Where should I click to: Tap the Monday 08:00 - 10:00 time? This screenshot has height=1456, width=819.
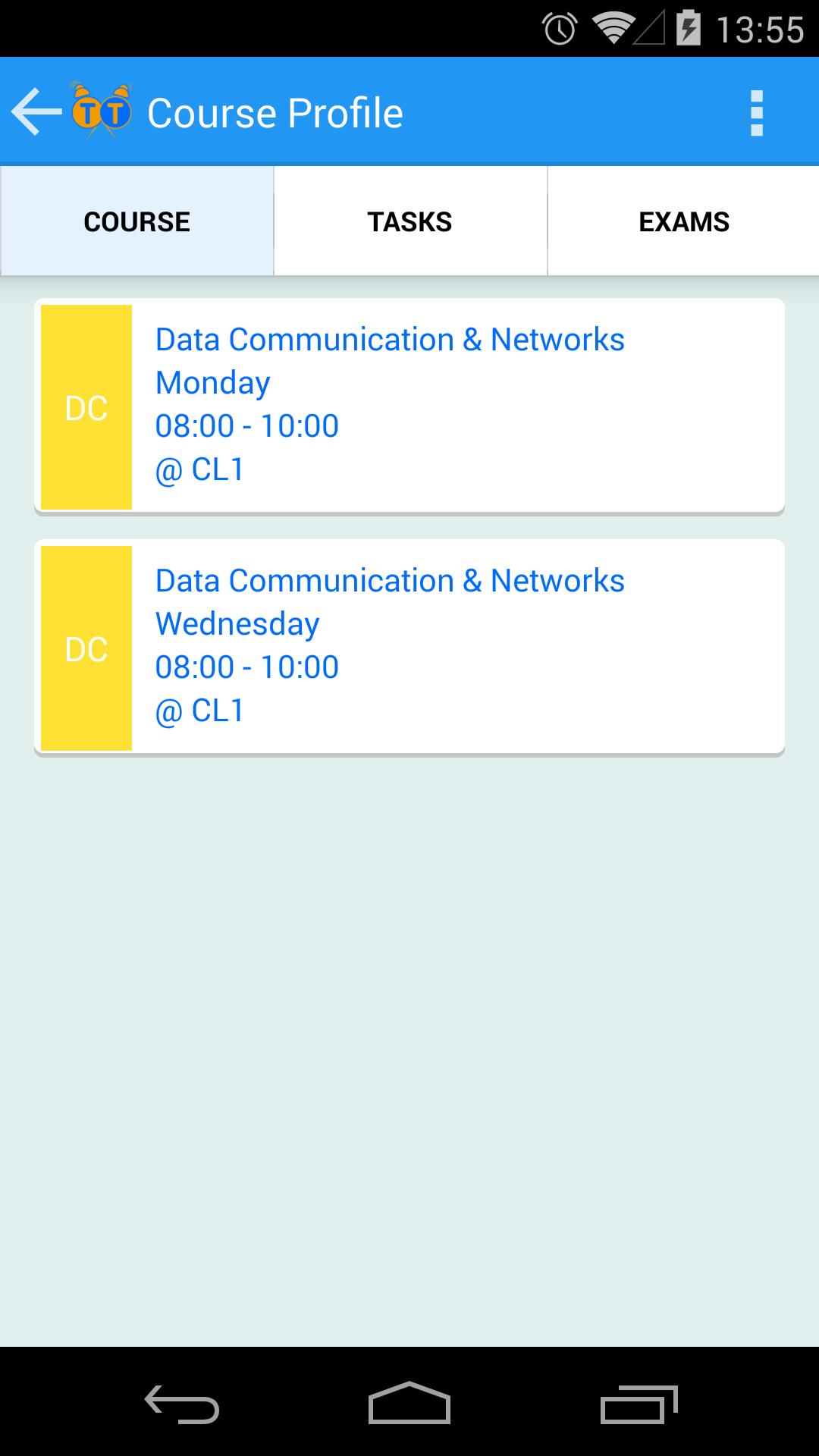point(247,426)
